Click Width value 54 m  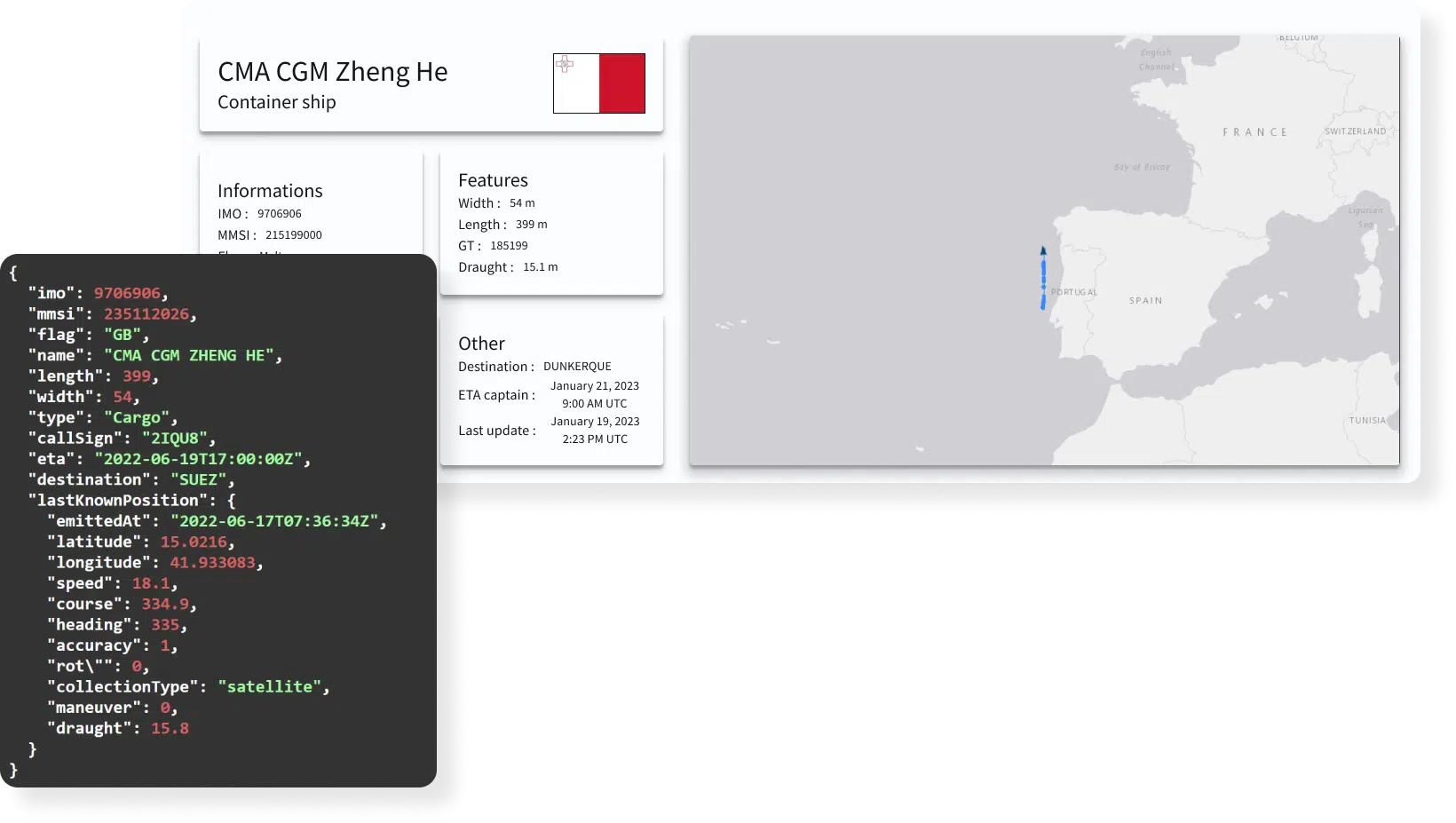[522, 203]
